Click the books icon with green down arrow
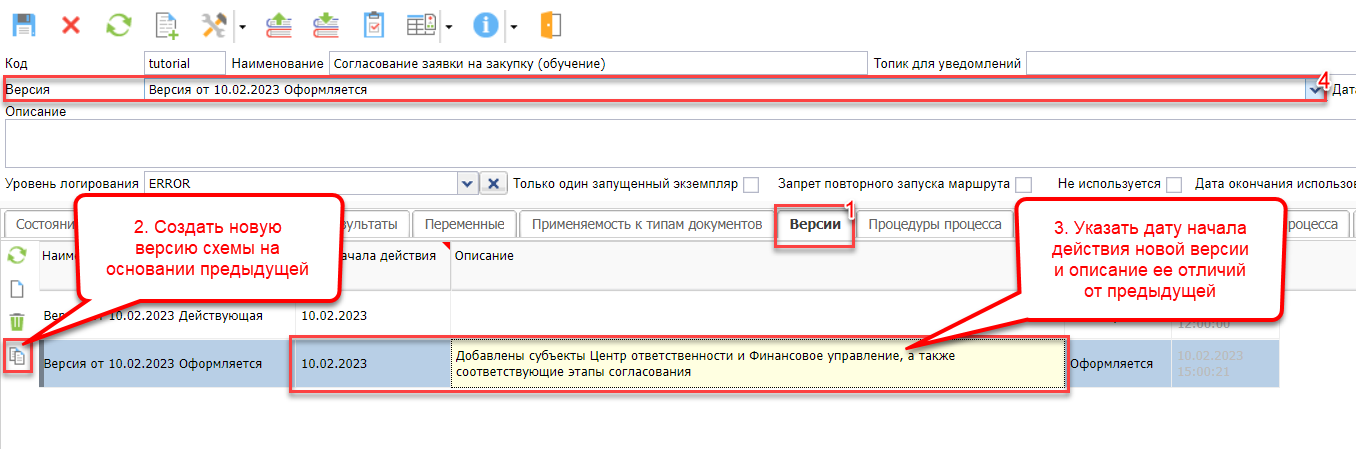 coord(326,24)
